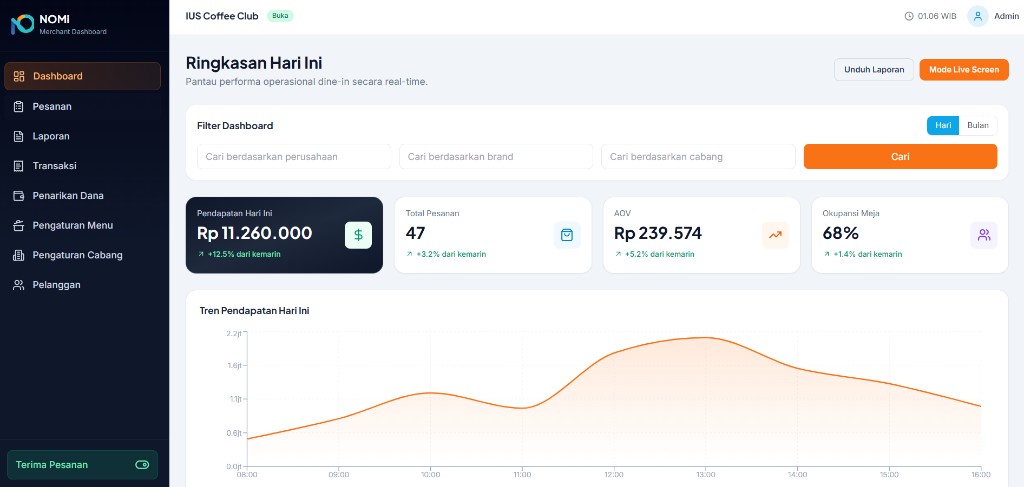Open the Transaksi menu item

(82, 166)
